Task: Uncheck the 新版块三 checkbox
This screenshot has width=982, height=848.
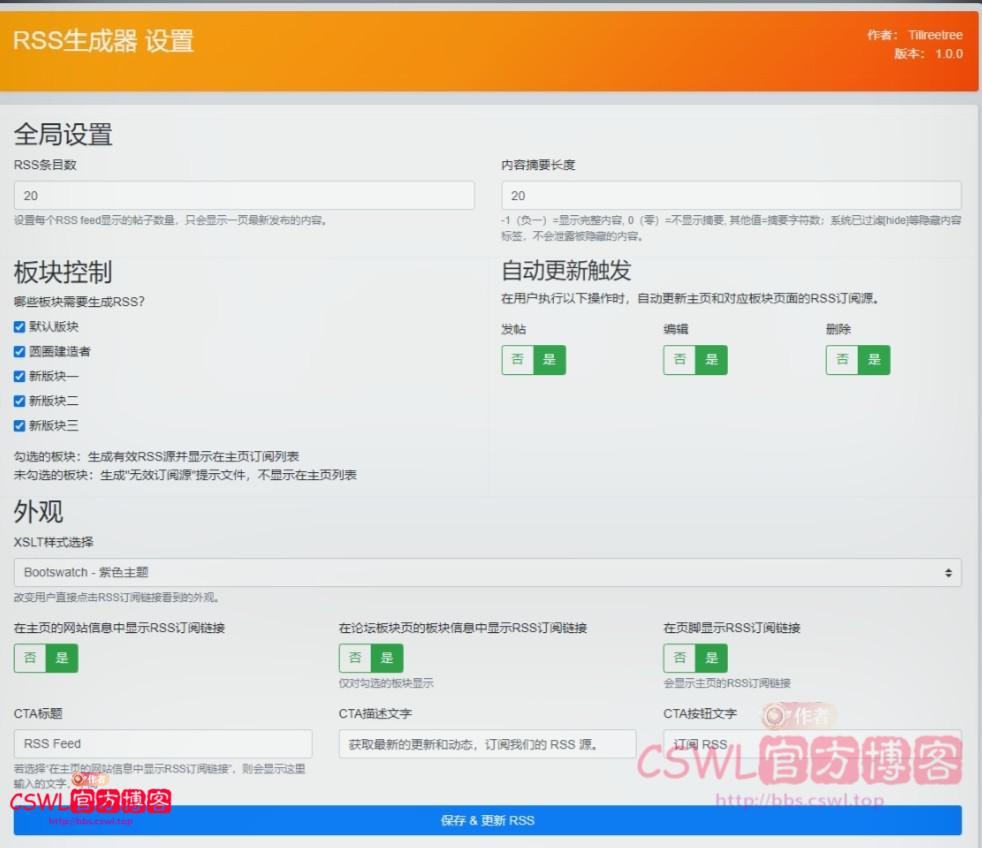Action: coord(18,426)
